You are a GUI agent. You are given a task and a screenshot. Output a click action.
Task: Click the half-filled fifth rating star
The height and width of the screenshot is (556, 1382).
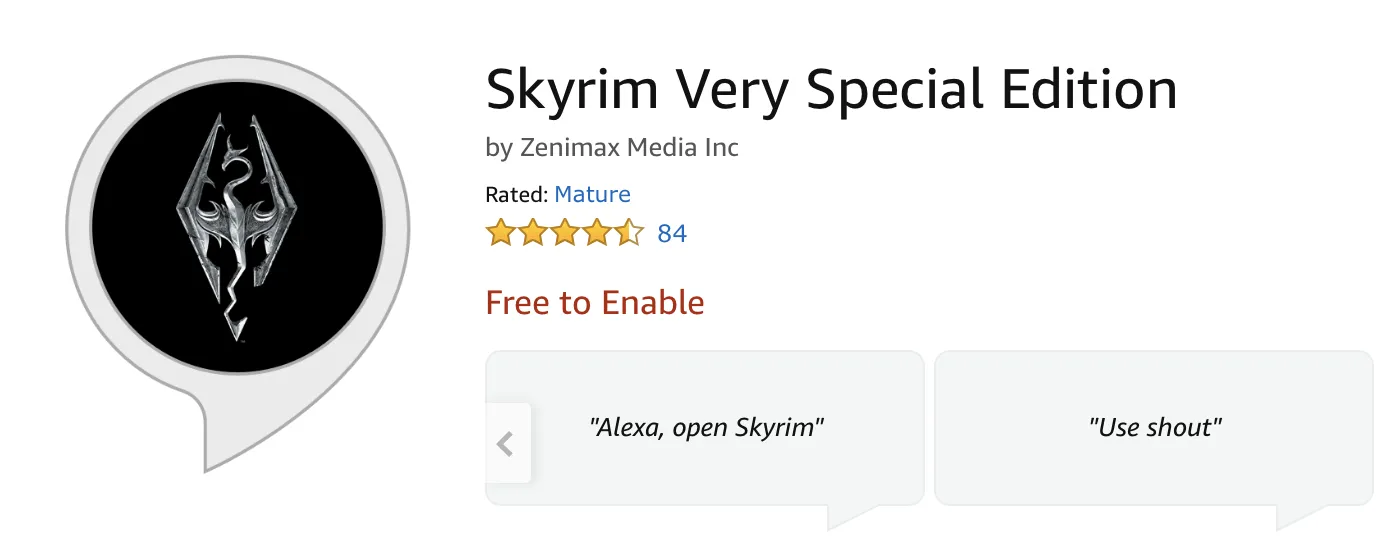click(x=628, y=234)
